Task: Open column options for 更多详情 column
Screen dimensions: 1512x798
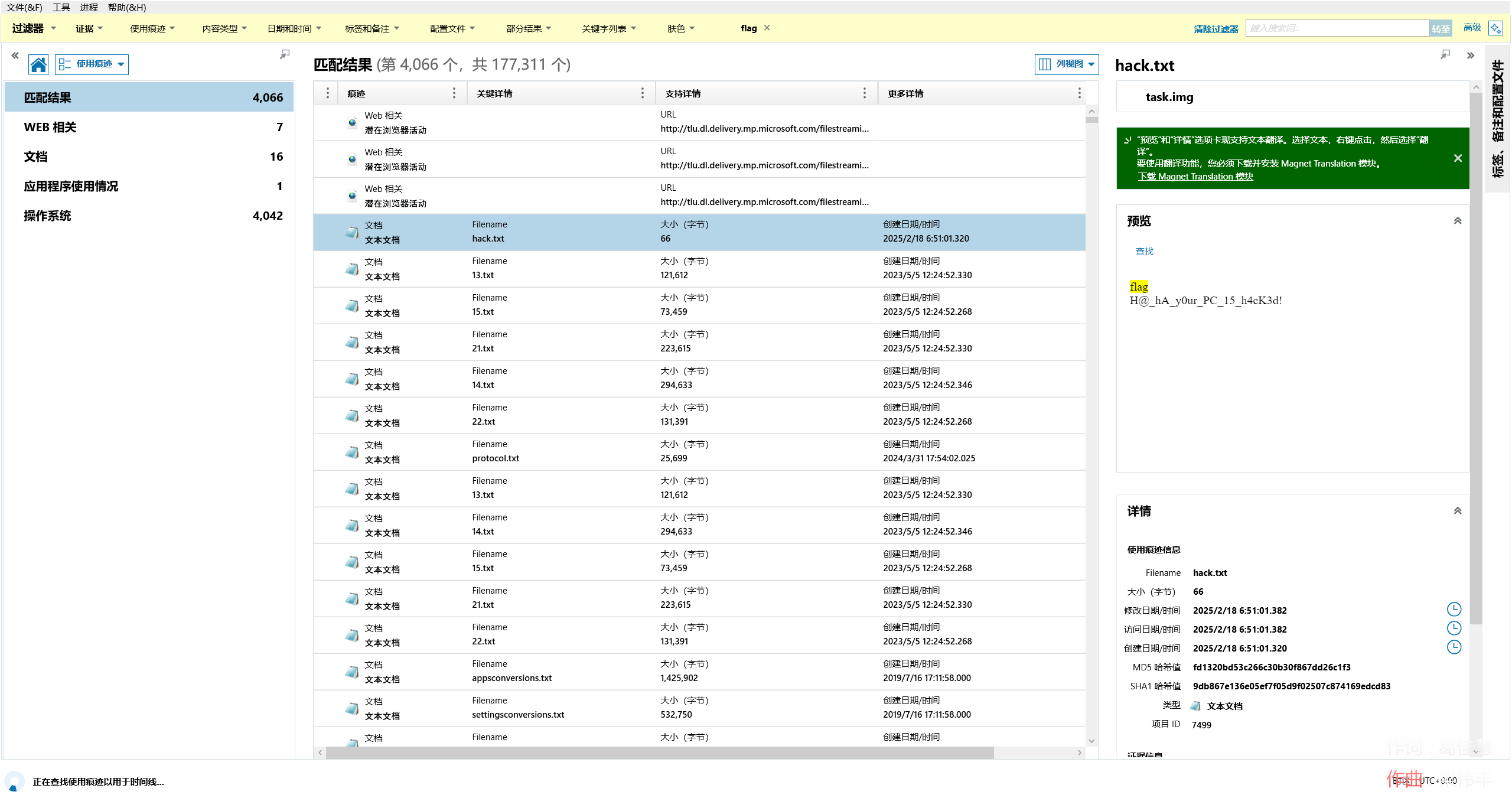Action: click(1079, 93)
